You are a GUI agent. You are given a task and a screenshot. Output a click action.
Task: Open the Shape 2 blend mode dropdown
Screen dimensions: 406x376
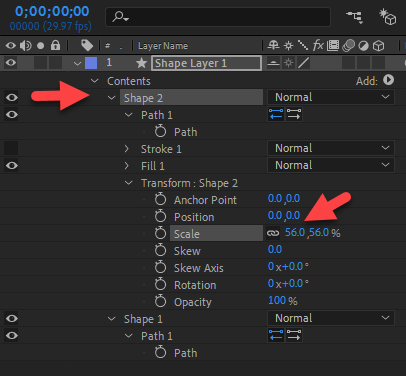(x=331, y=97)
